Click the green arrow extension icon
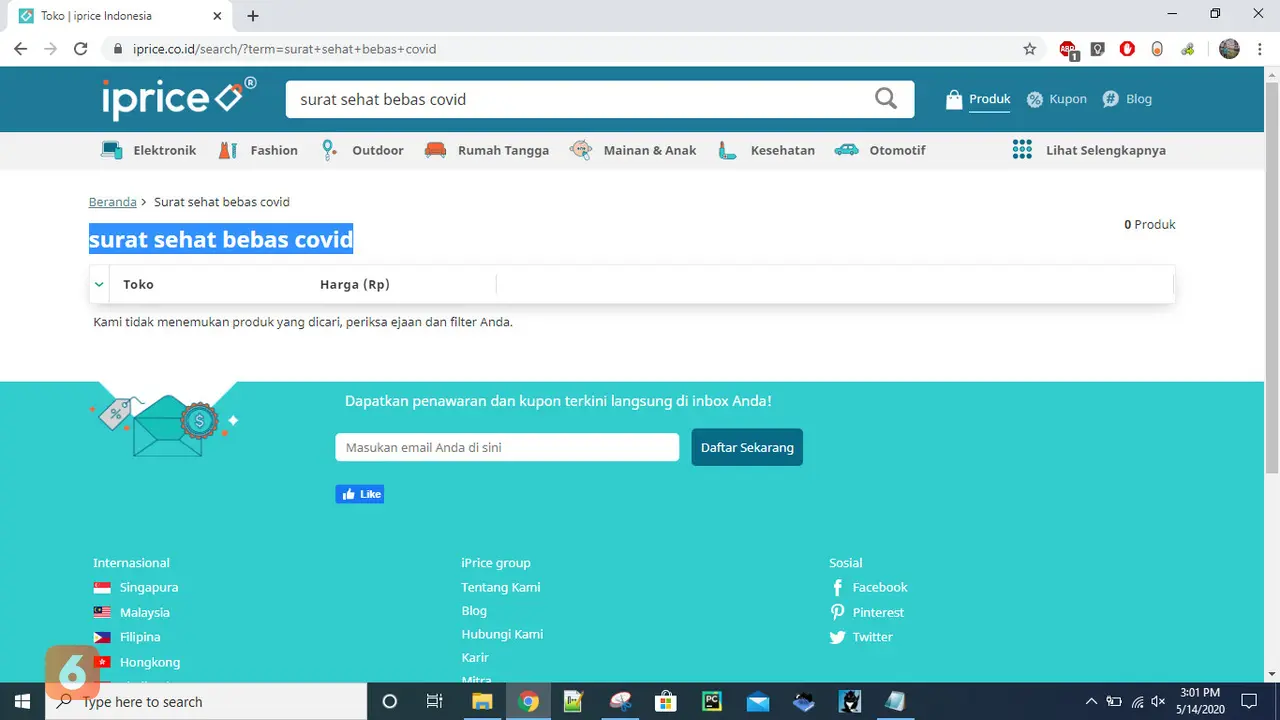The width and height of the screenshot is (1280, 720). 1187,49
